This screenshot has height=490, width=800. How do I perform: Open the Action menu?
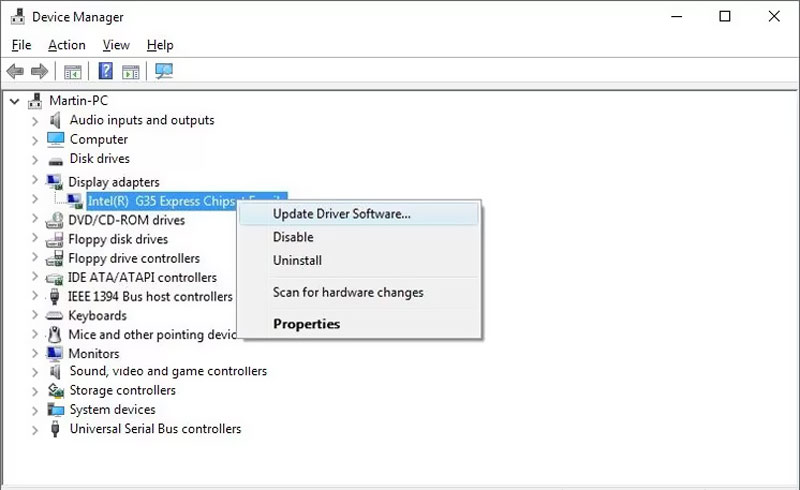(67, 45)
